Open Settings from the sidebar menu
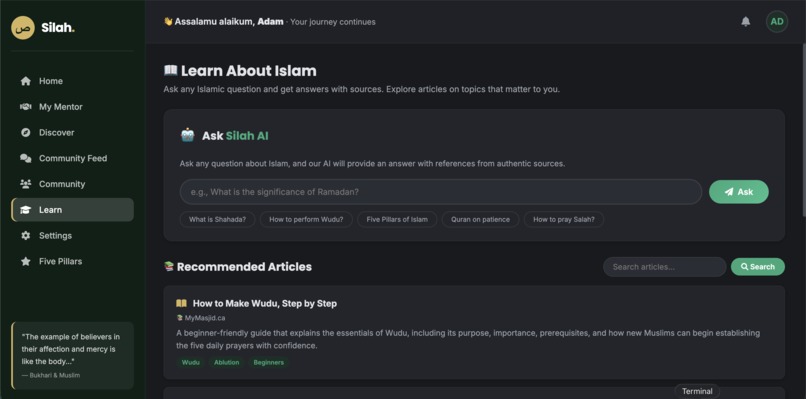 (x=72, y=235)
